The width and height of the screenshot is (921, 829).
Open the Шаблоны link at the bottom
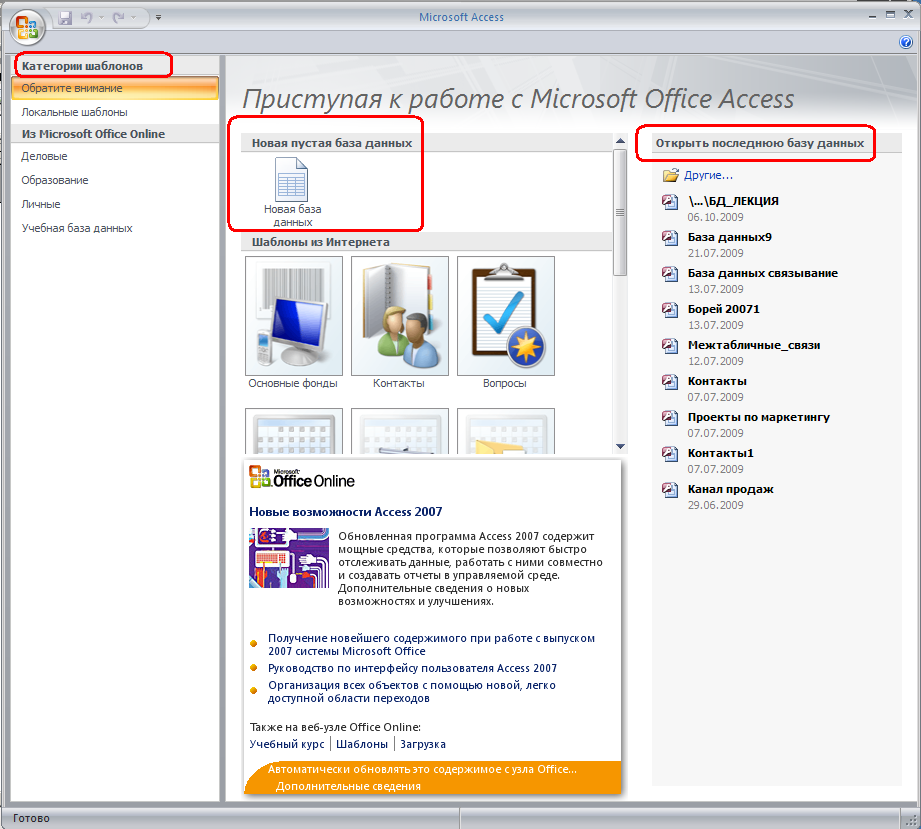click(x=362, y=744)
